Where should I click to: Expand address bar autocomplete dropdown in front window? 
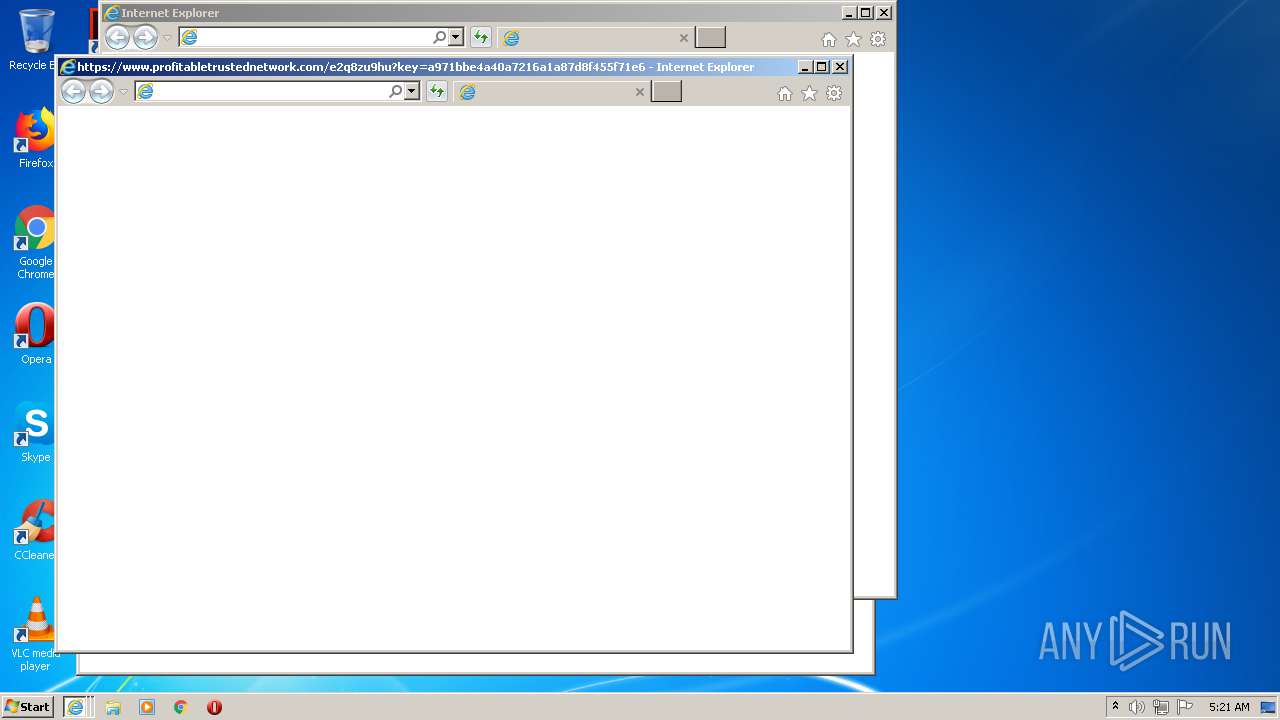411,91
